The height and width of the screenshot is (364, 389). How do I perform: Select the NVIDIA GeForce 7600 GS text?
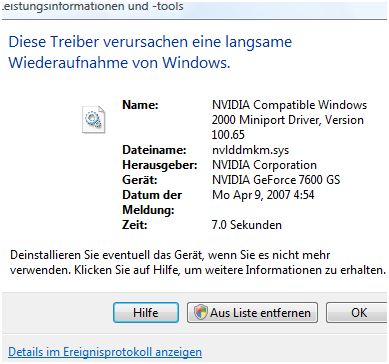point(276,180)
